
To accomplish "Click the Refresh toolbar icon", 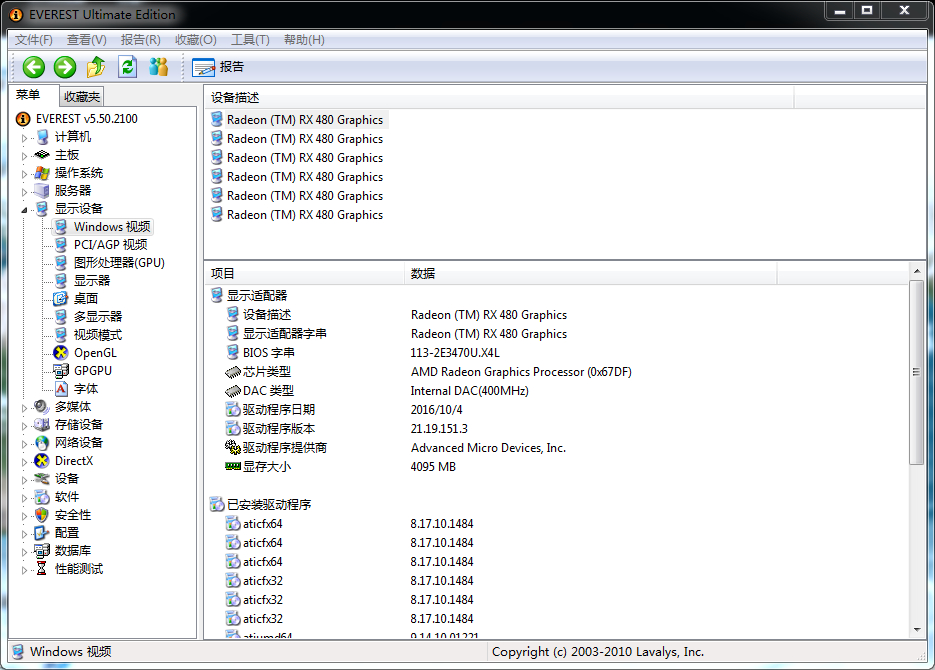I will tap(128, 67).
